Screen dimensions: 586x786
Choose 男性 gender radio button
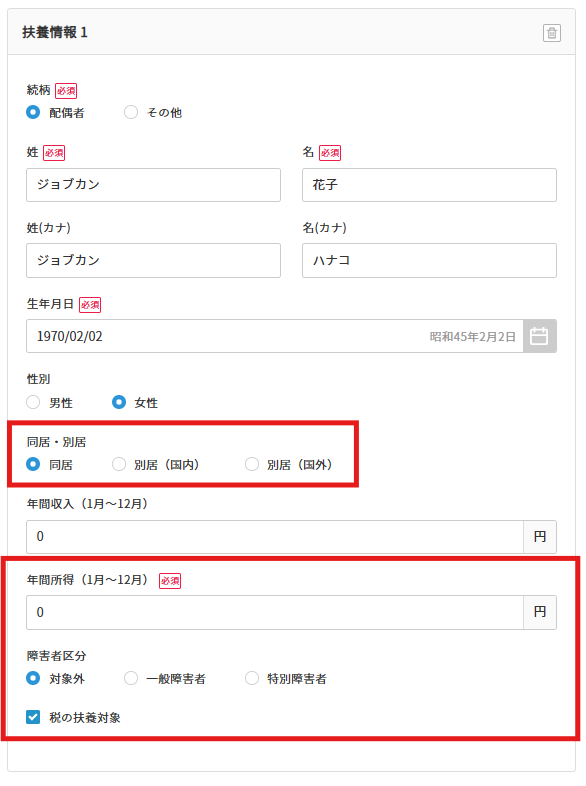33,402
